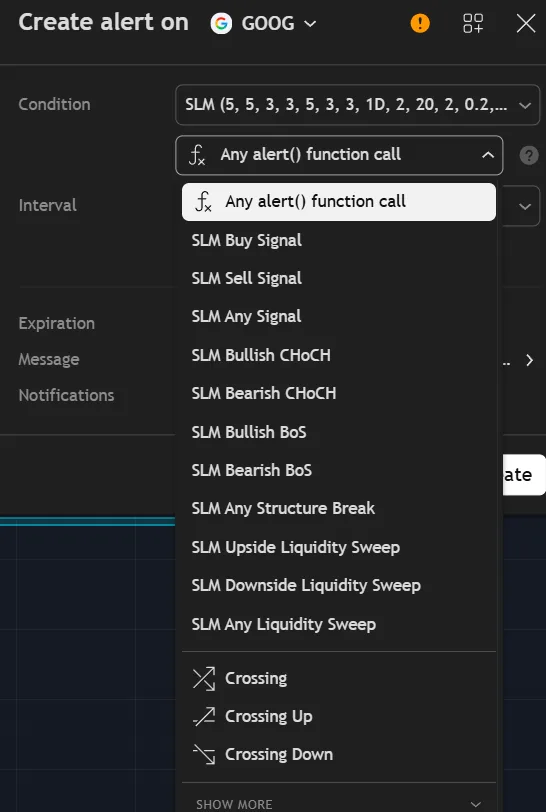Choose SLM Sell Signal option

pyautogui.click(x=339, y=279)
